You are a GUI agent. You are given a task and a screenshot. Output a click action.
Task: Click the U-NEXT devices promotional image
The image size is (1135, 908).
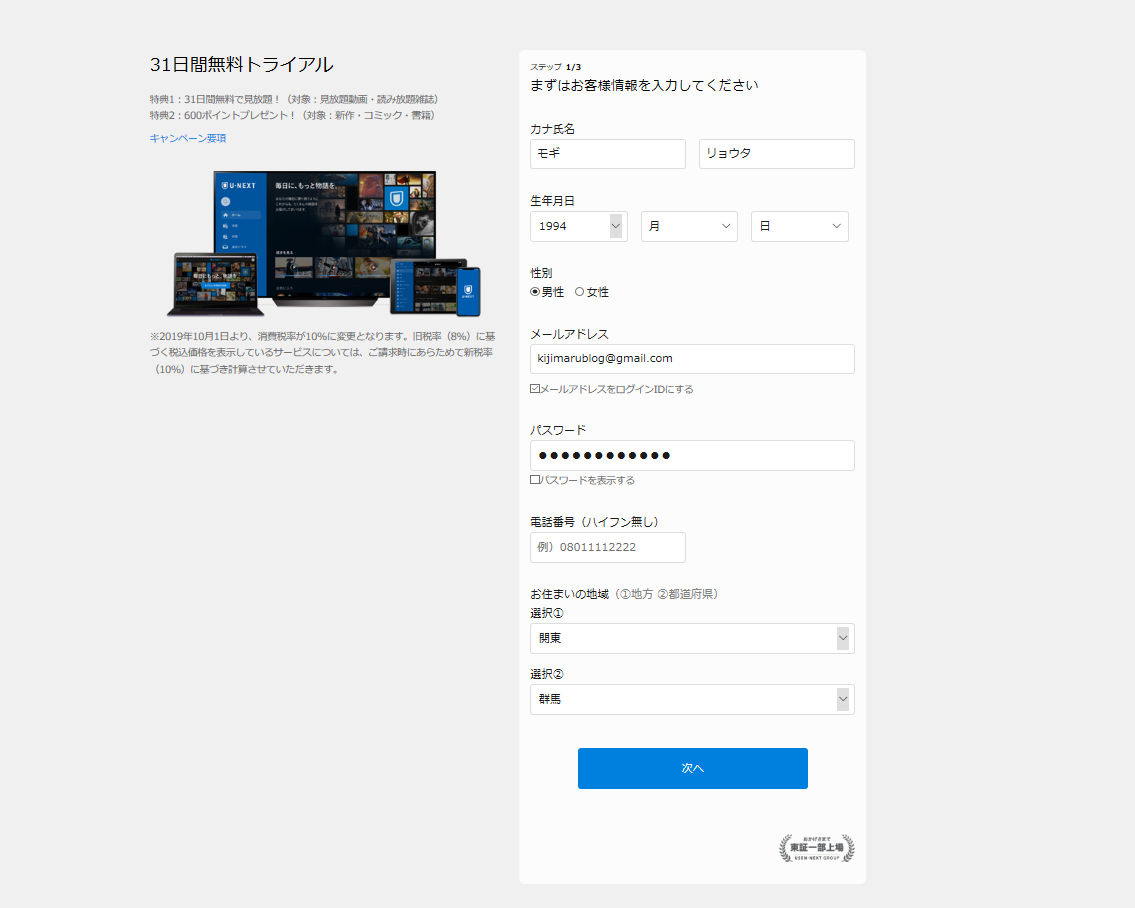coord(324,244)
